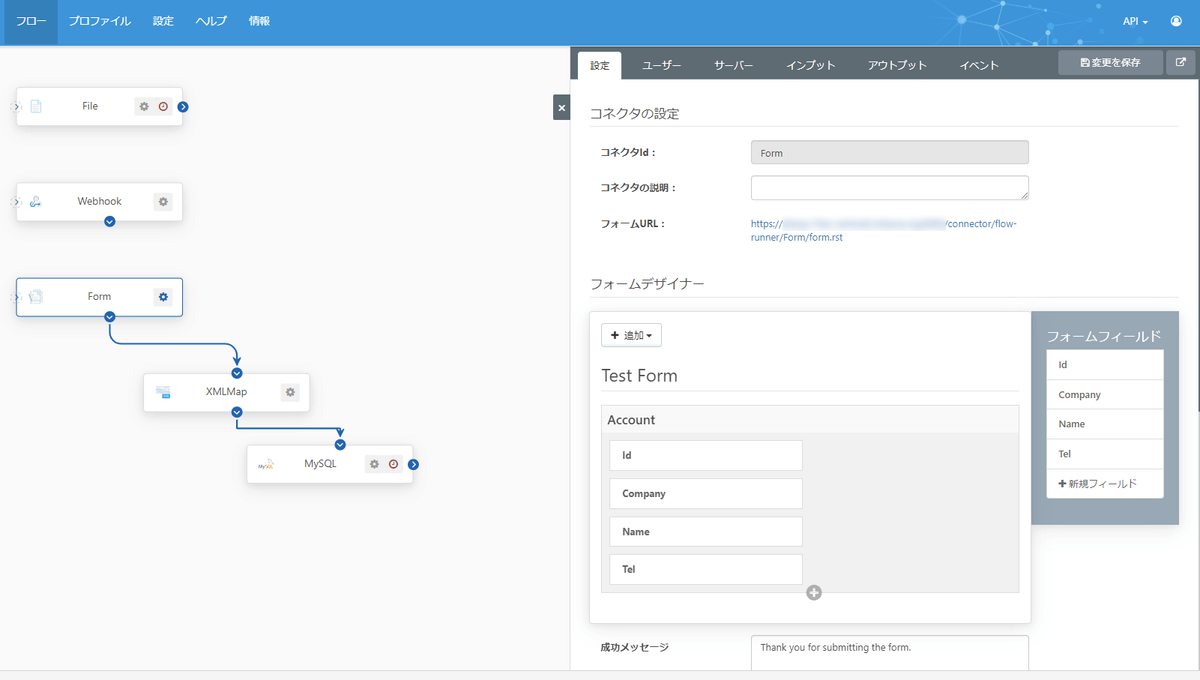Viewport: 1200px width, 680px height.
Task: Click the File connector input port
Action: (17, 106)
